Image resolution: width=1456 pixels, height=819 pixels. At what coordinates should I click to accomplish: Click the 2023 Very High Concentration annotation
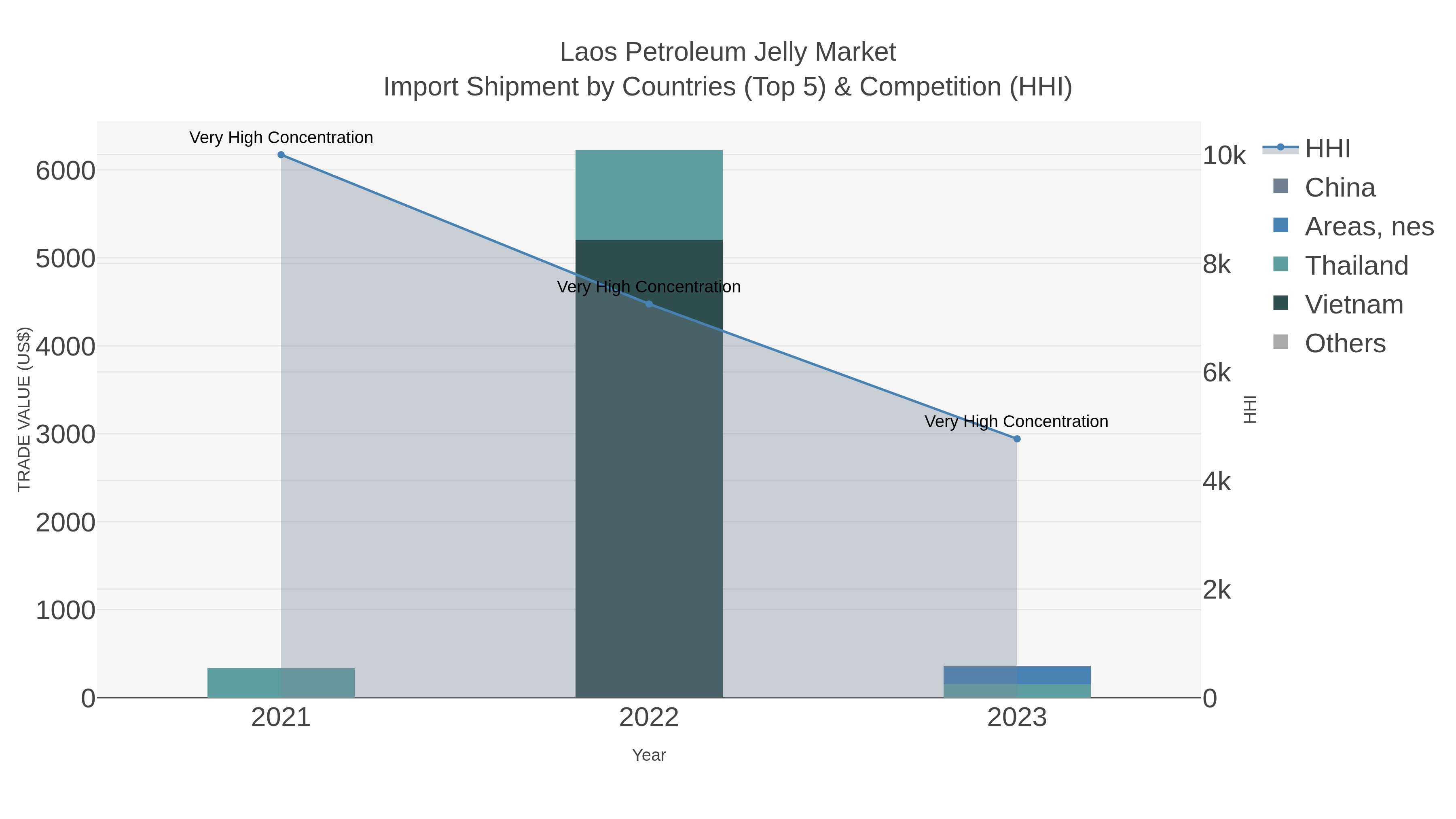click(x=1017, y=422)
